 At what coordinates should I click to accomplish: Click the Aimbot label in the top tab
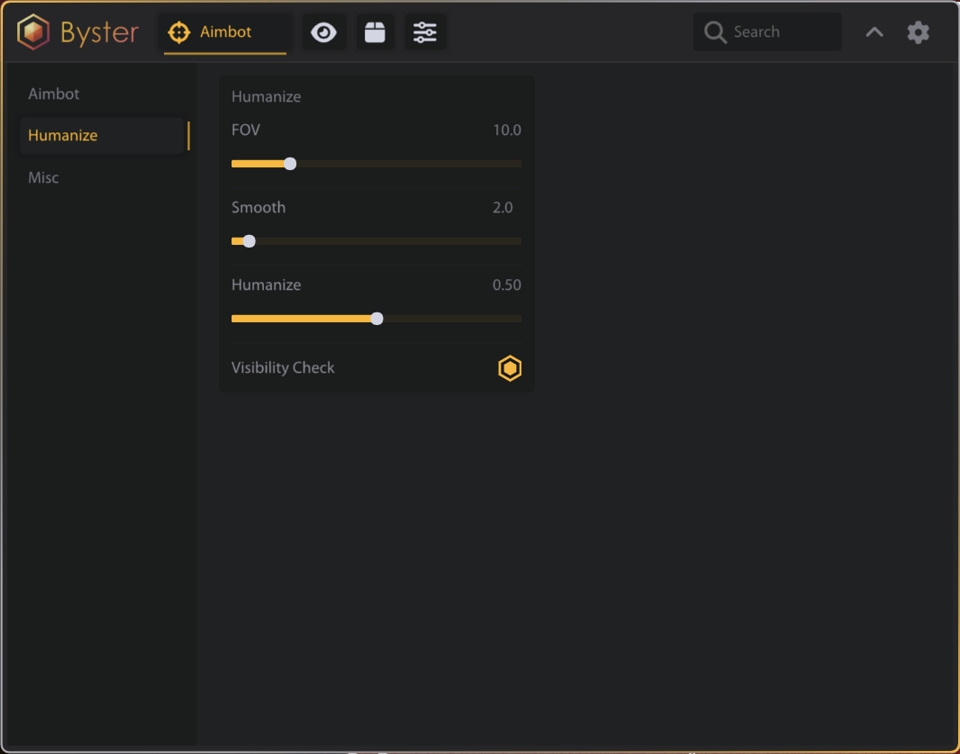[x=226, y=32]
